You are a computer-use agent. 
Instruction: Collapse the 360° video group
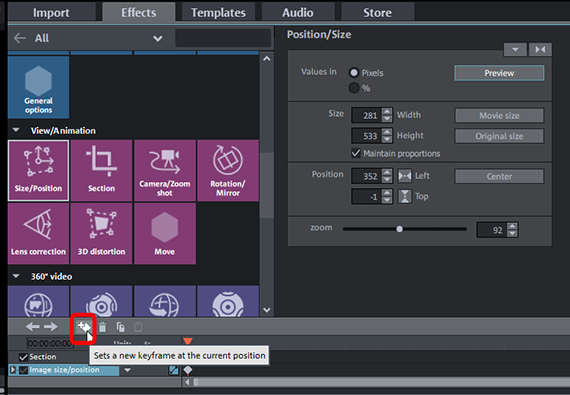pyautogui.click(x=16, y=276)
